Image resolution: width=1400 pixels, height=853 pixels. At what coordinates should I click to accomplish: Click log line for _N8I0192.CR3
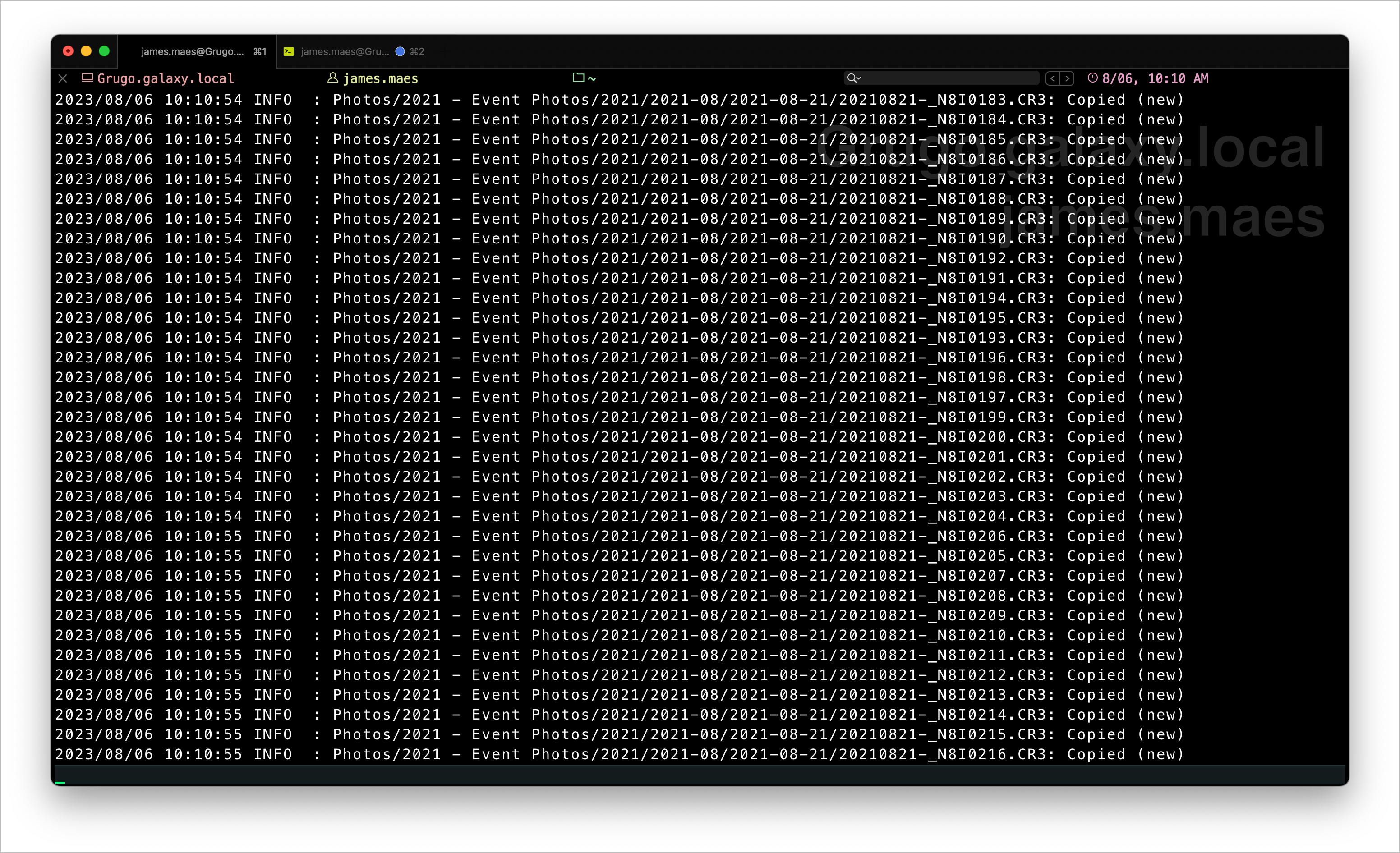[x=619, y=259]
